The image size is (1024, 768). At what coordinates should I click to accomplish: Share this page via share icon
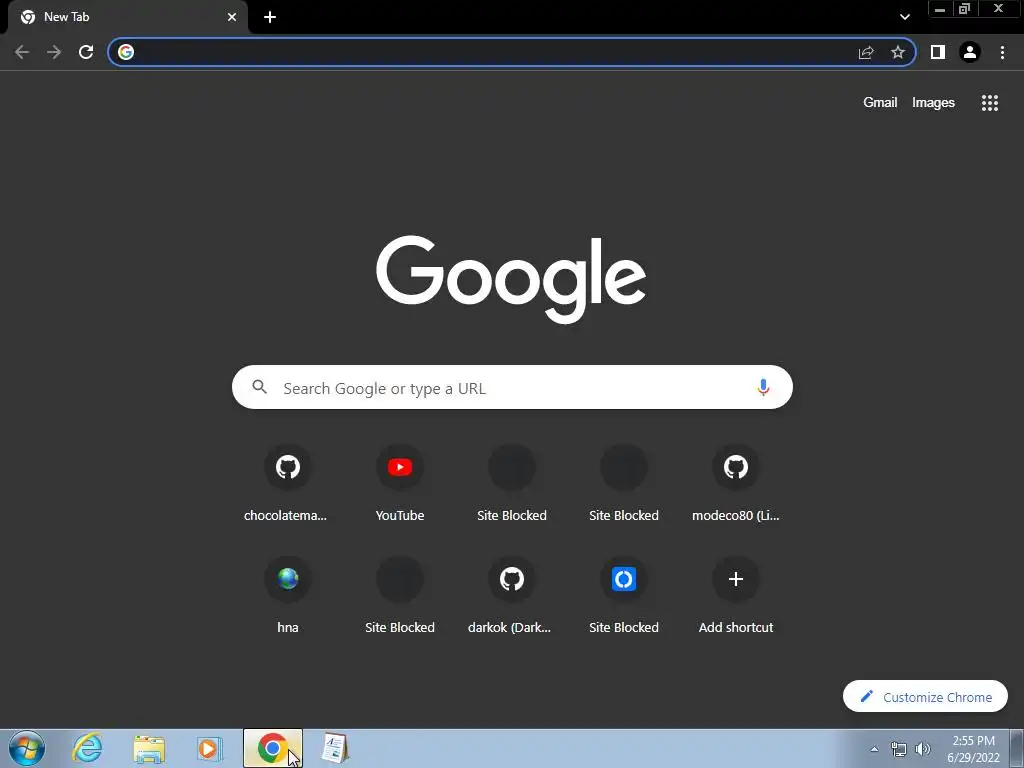pos(866,52)
